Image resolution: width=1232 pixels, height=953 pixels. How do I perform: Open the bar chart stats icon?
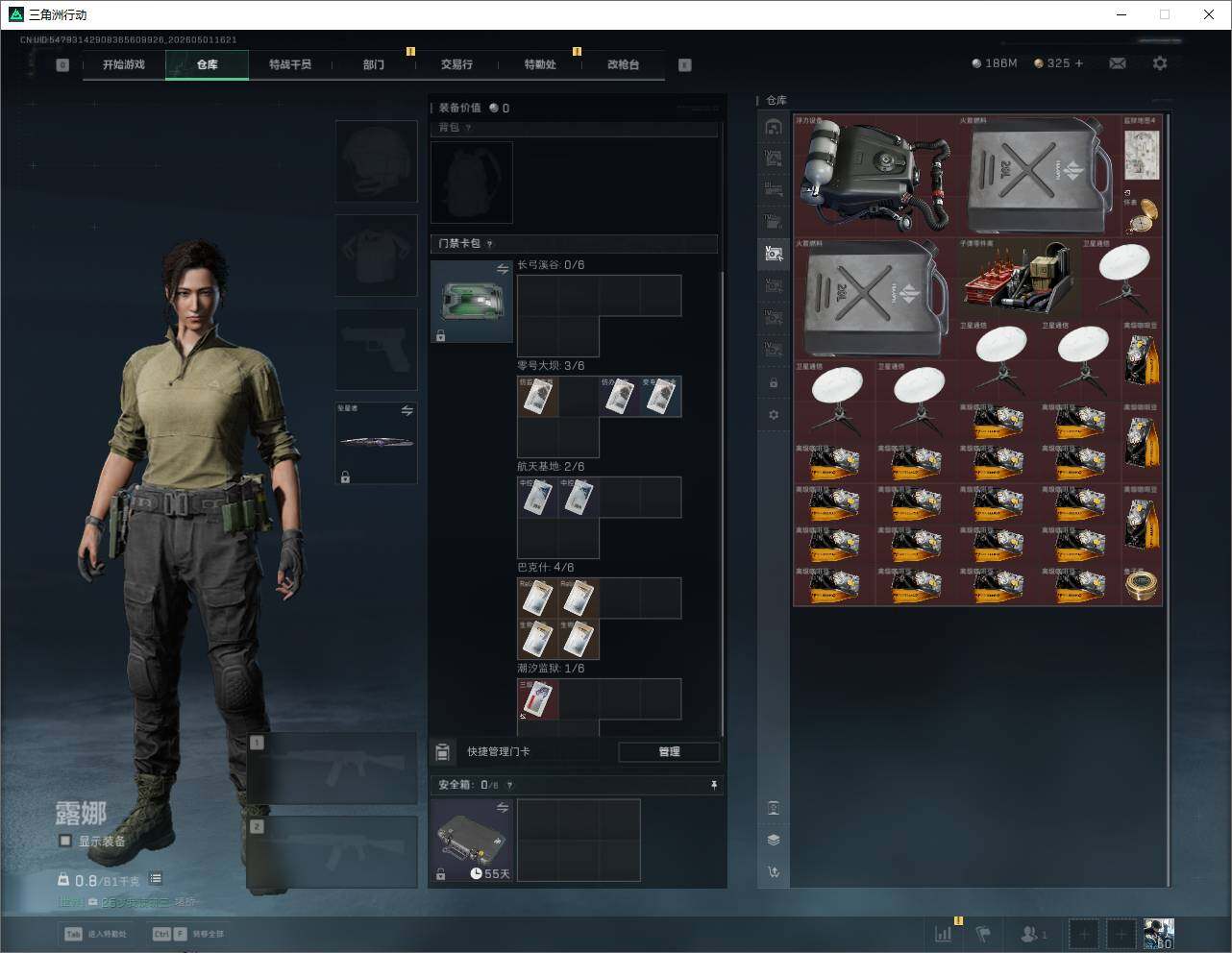coord(944,933)
